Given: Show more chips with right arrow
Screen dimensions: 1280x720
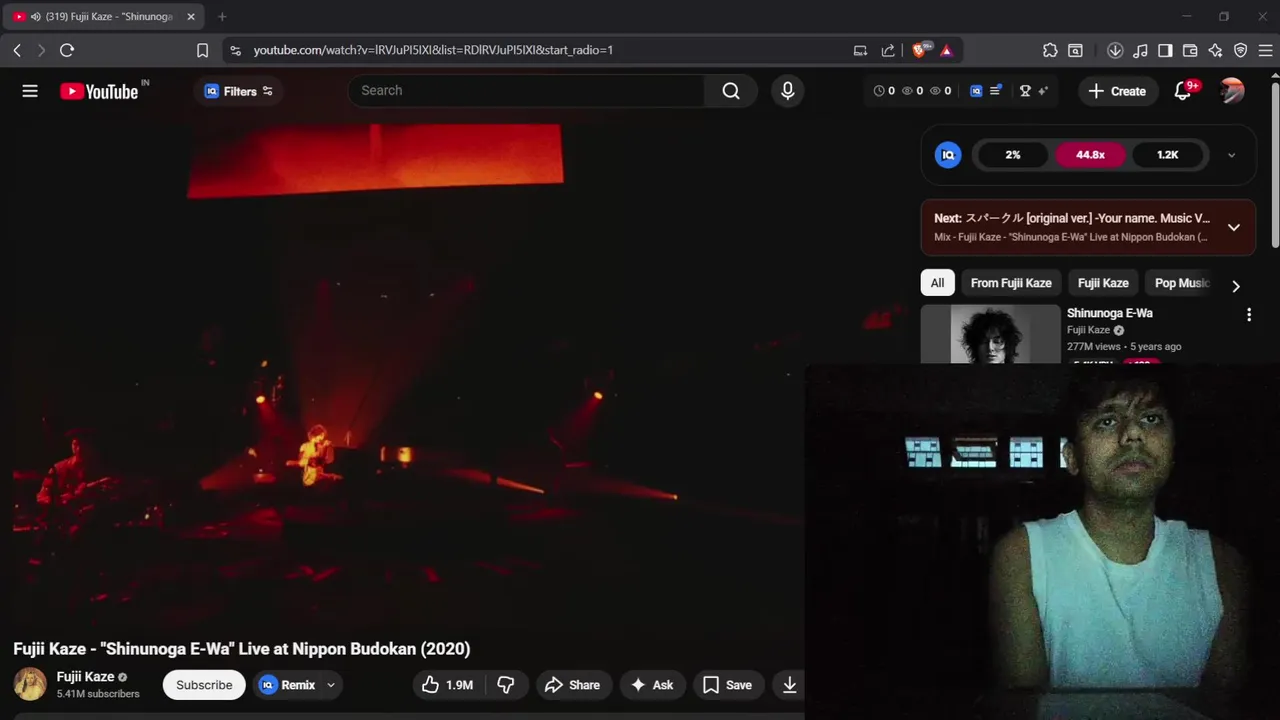Looking at the screenshot, I should (1236, 286).
